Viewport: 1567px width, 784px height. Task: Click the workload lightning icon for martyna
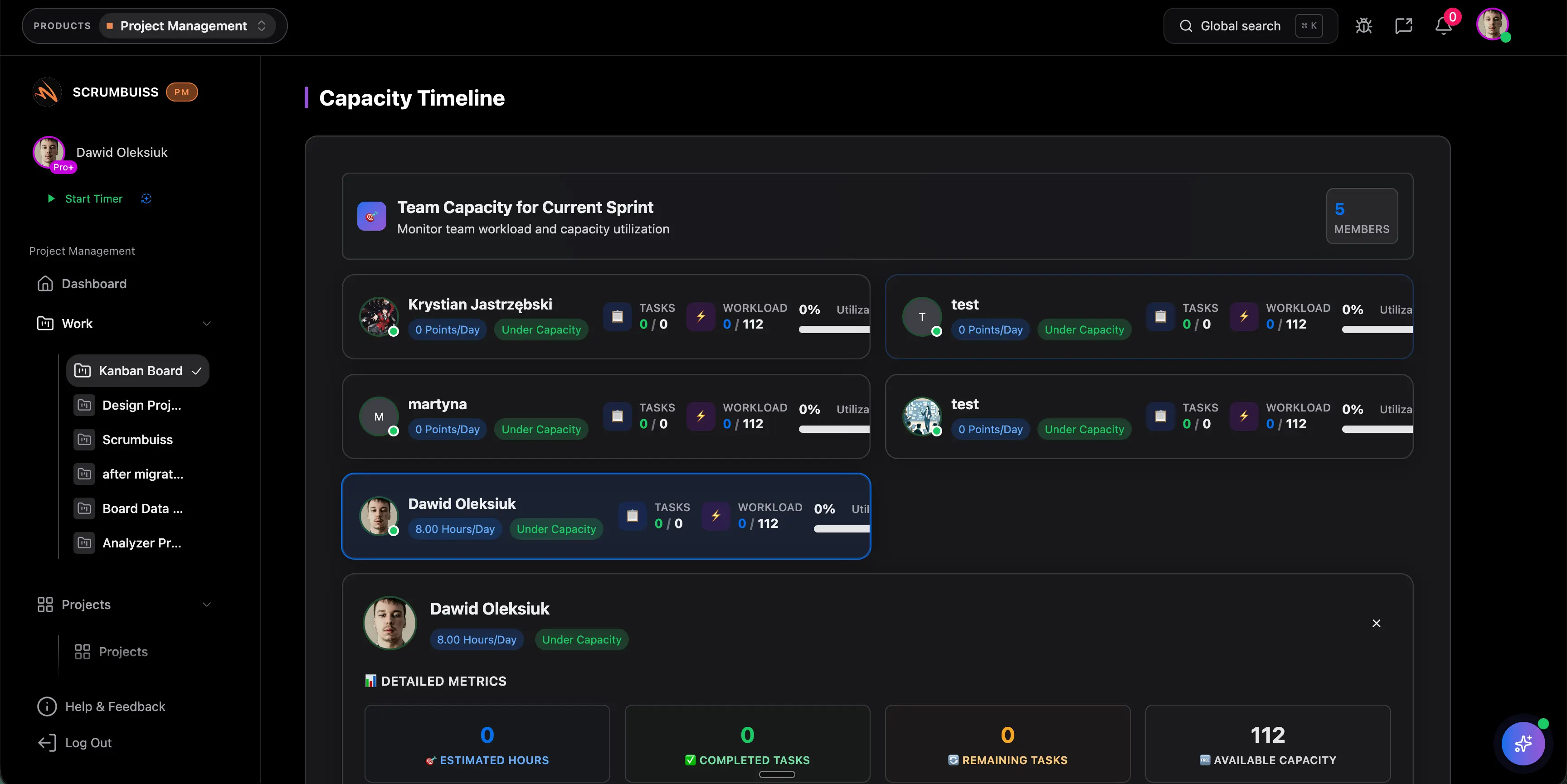pos(700,416)
